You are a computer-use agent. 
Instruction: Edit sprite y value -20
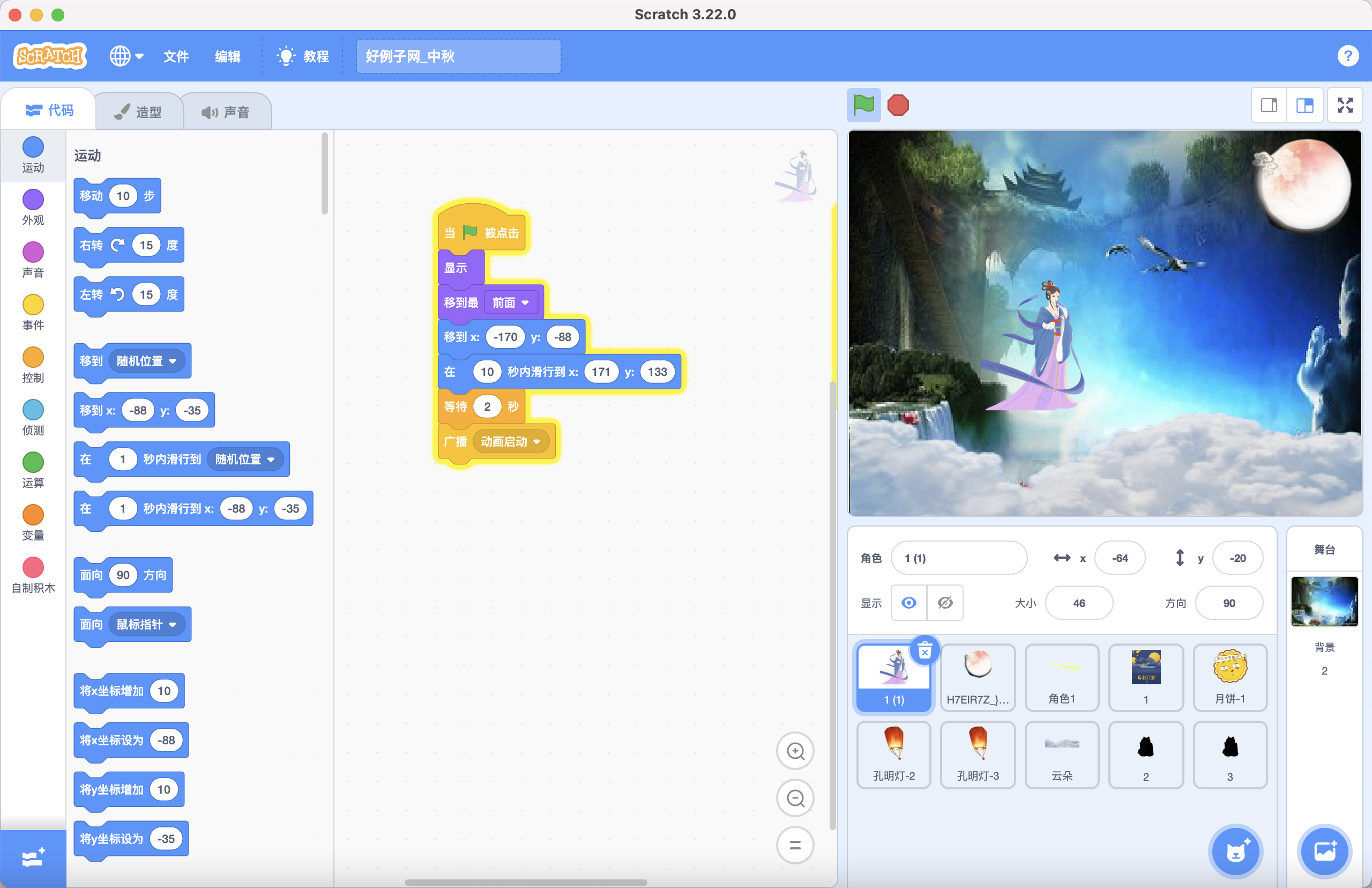click(x=1237, y=558)
